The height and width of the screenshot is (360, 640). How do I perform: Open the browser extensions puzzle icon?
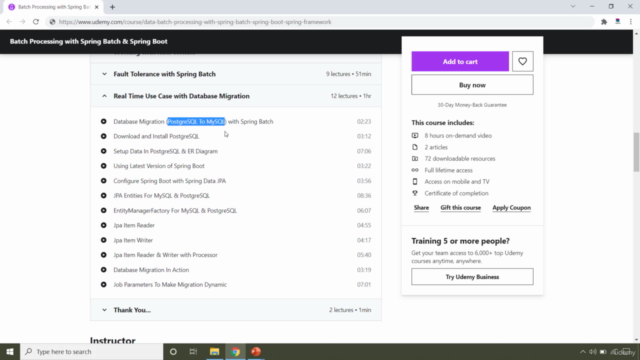604,22
